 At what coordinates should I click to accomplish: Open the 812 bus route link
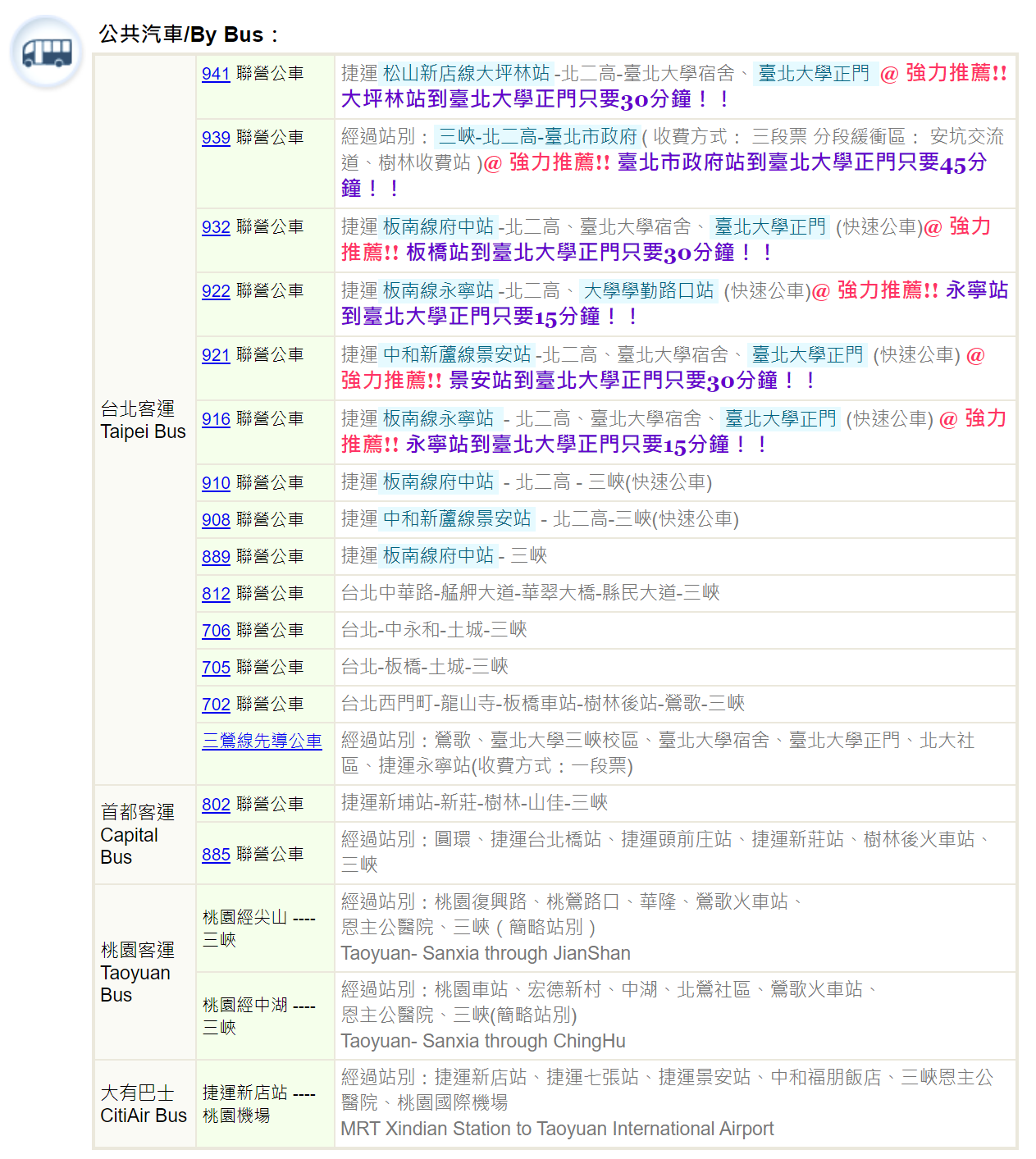216,594
